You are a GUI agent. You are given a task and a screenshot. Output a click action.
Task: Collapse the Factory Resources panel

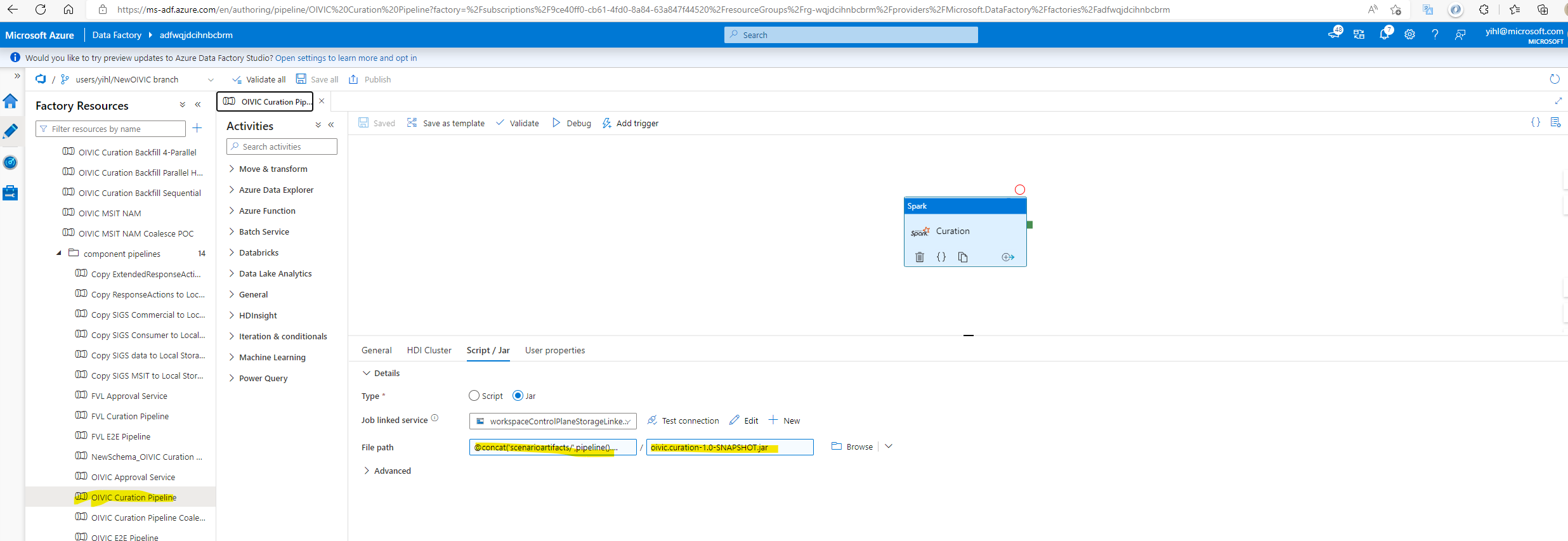(198, 105)
